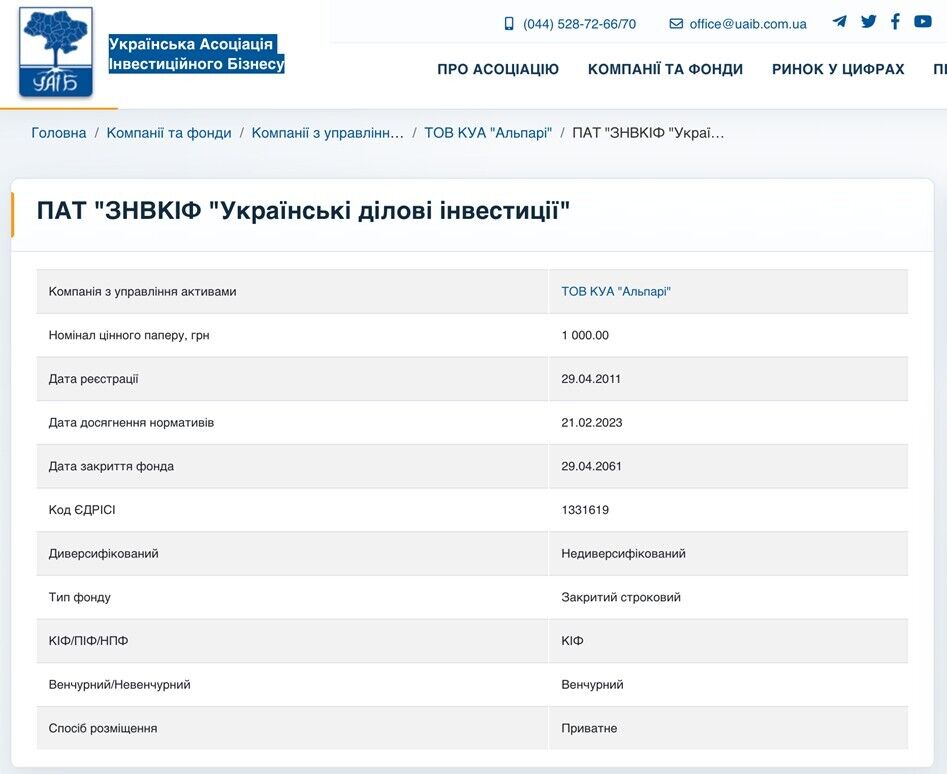
Task: Open the Telegram channel icon
Action: tap(839, 22)
